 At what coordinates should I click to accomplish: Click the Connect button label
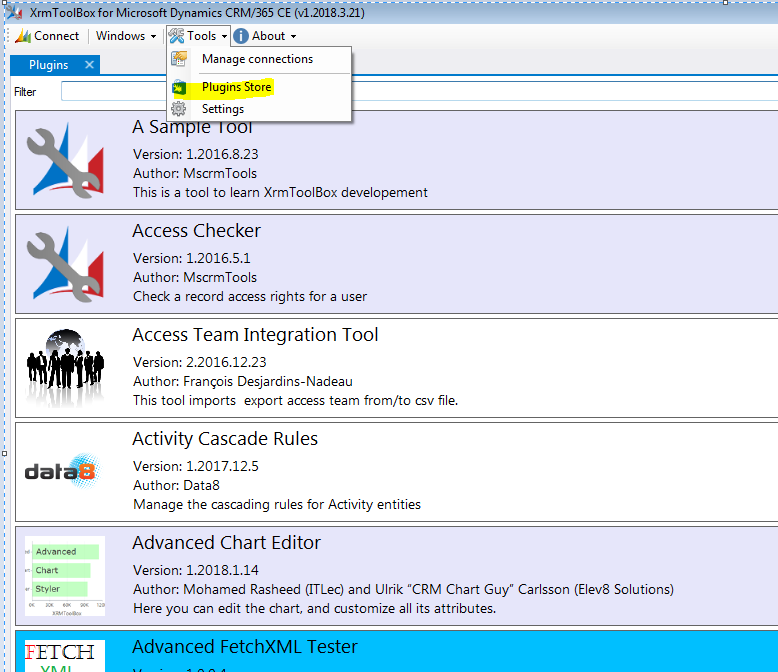[57, 36]
